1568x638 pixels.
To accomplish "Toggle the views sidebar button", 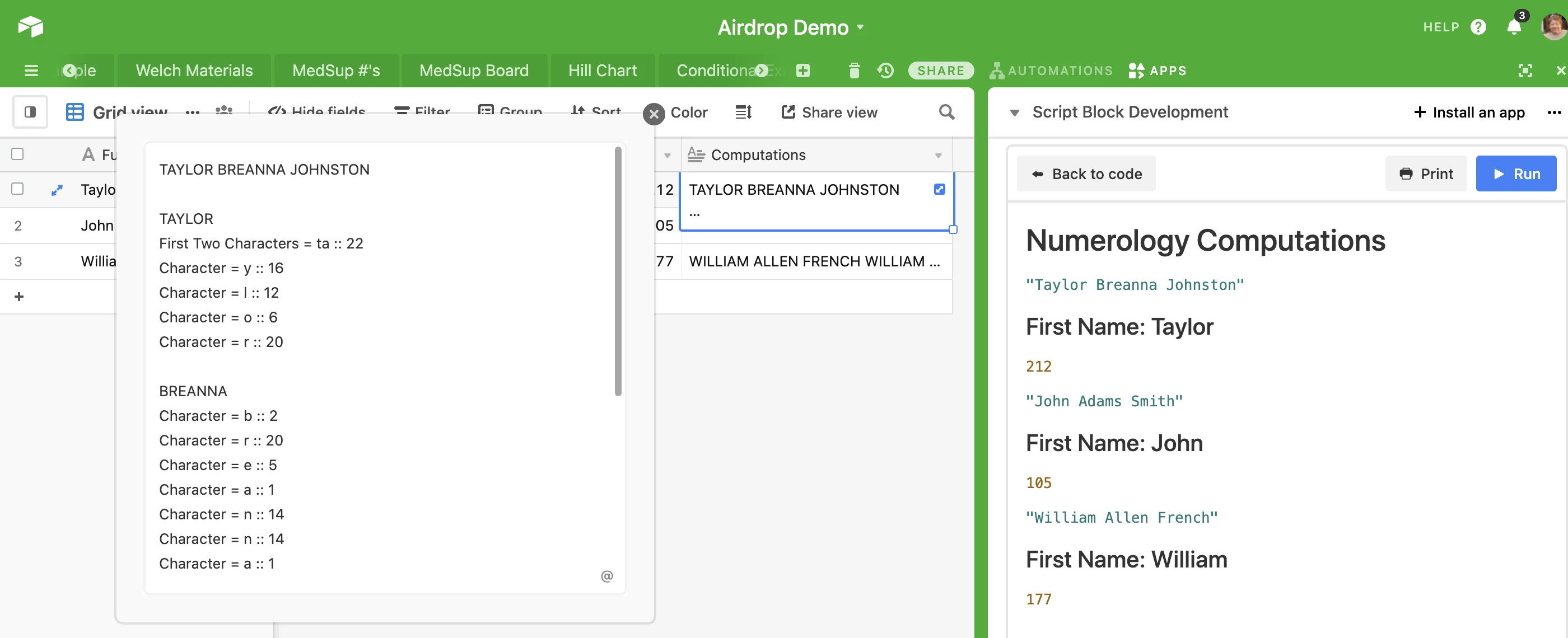I will (30, 112).
